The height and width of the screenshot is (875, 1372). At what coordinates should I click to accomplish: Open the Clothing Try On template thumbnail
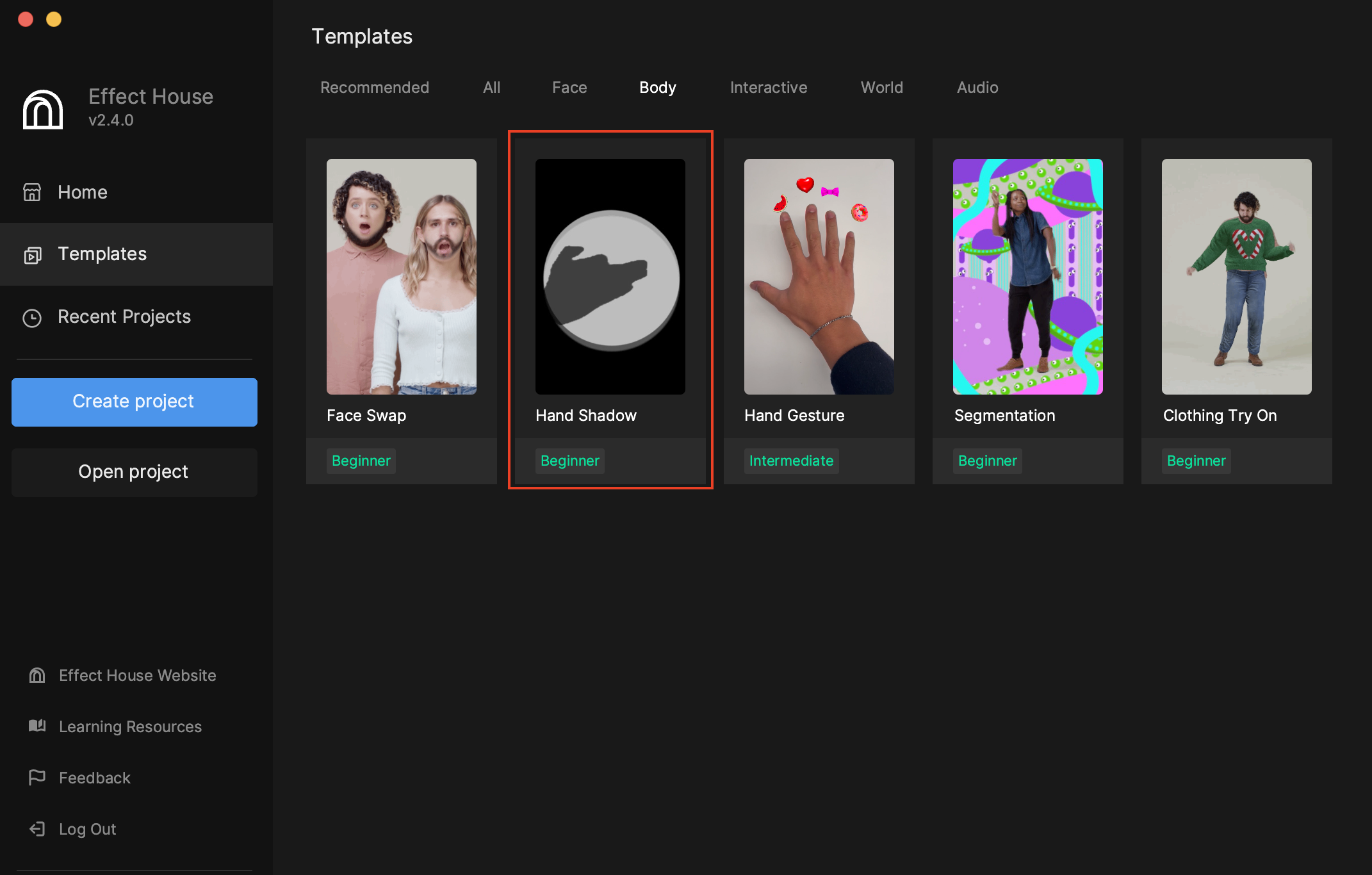coord(1237,277)
